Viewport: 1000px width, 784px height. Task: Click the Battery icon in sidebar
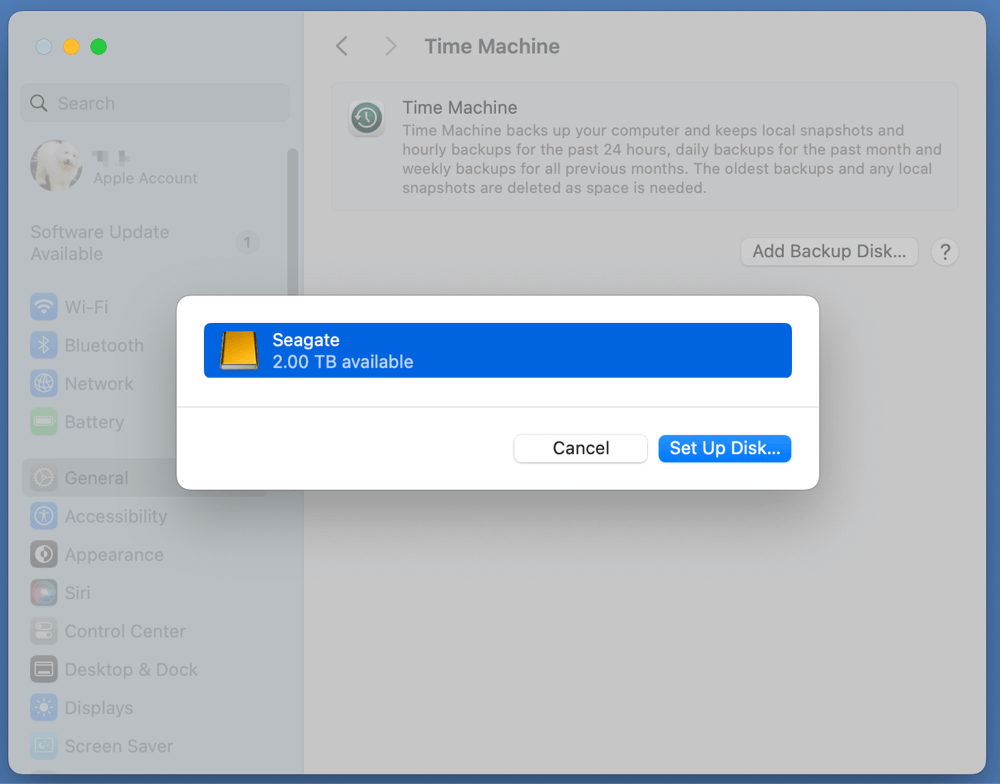tap(44, 422)
